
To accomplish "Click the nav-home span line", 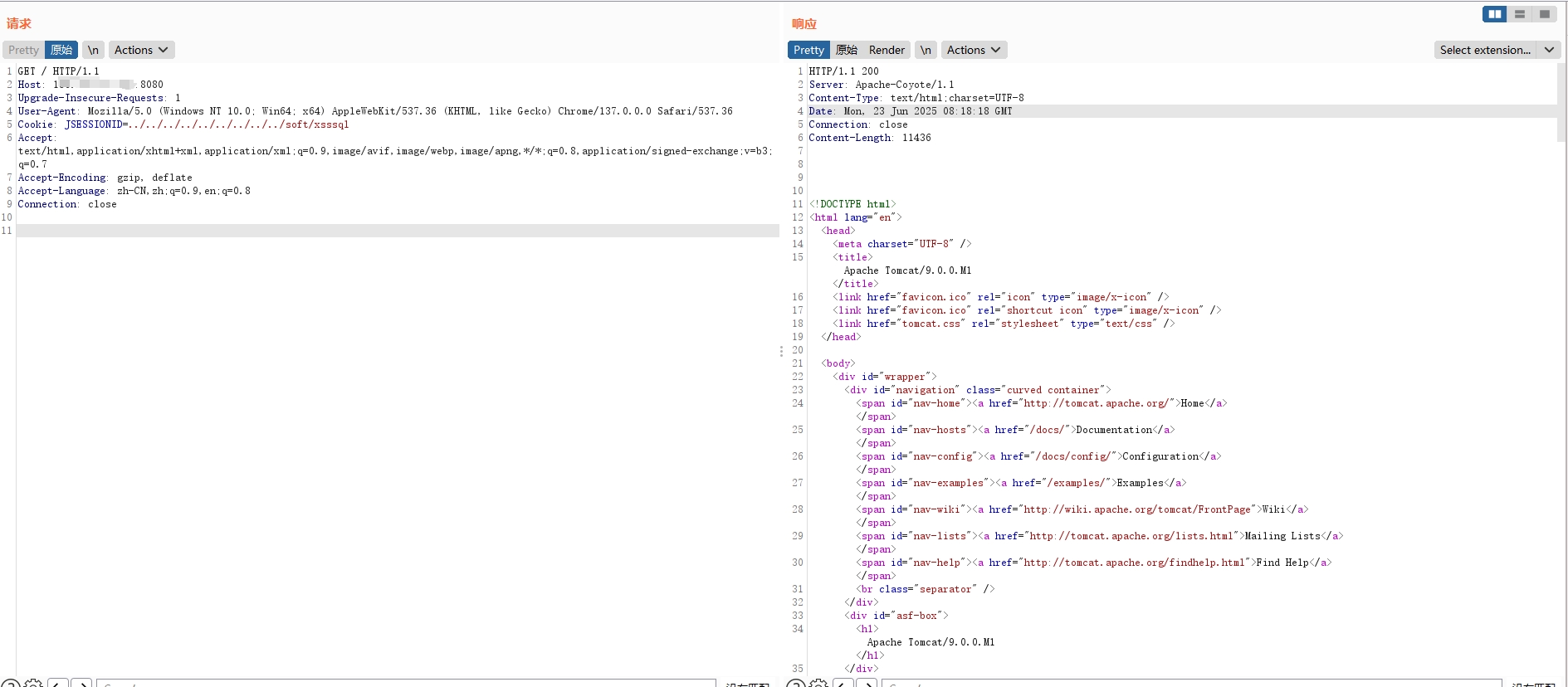I will coord(1042,403).
